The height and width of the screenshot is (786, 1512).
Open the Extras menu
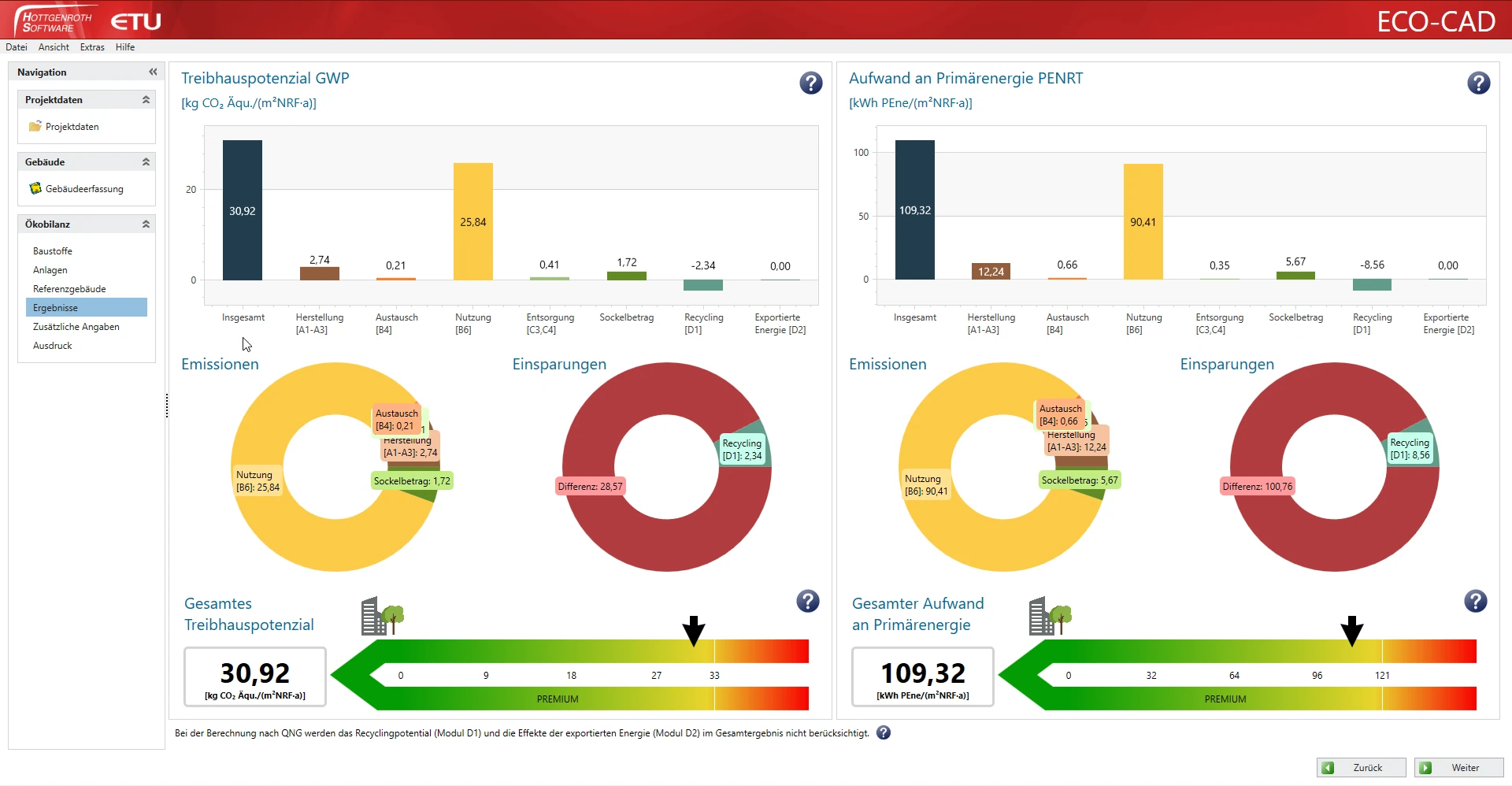[x=92, y=47]
